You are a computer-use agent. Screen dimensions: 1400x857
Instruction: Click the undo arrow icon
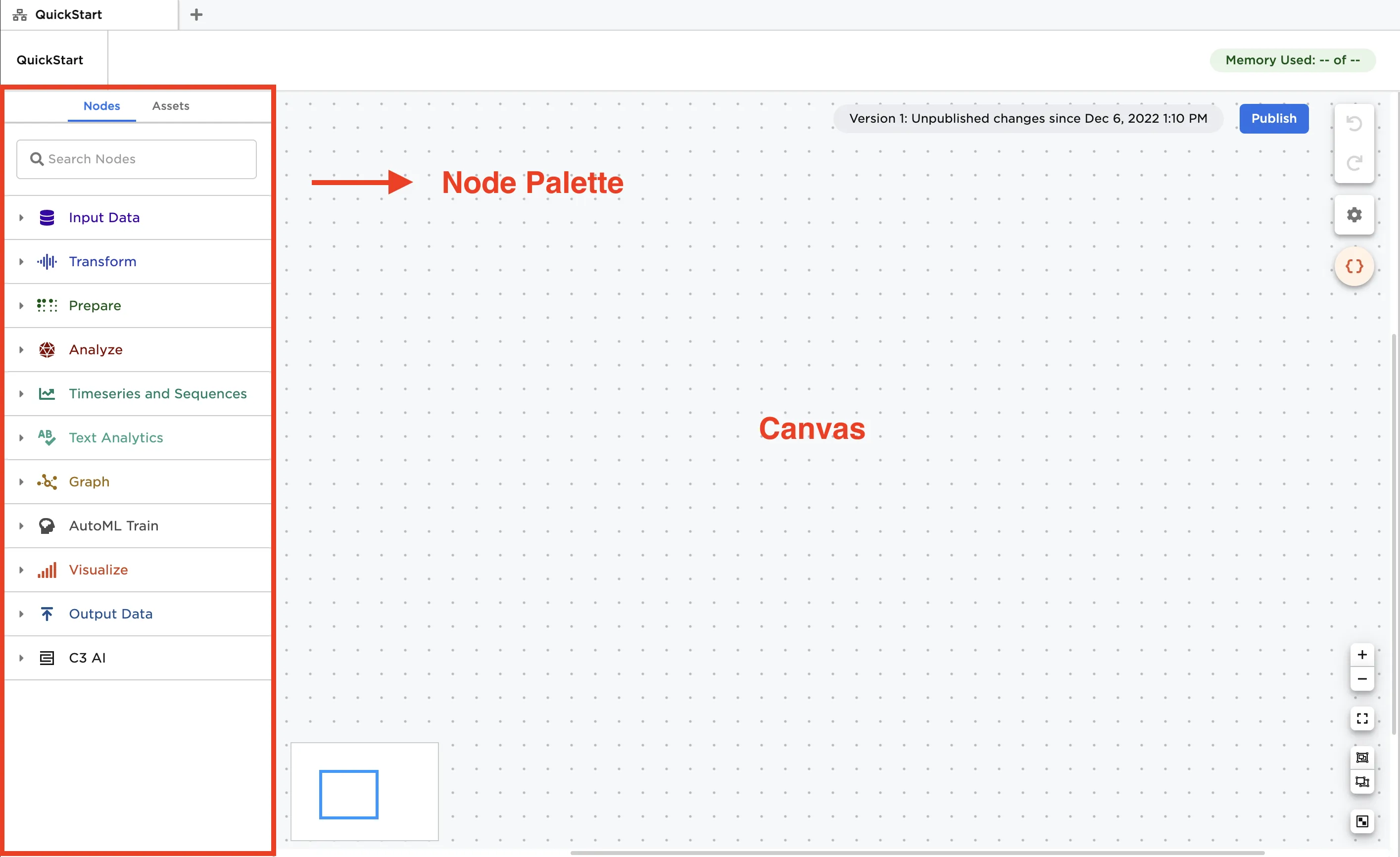pos(1354,124)
